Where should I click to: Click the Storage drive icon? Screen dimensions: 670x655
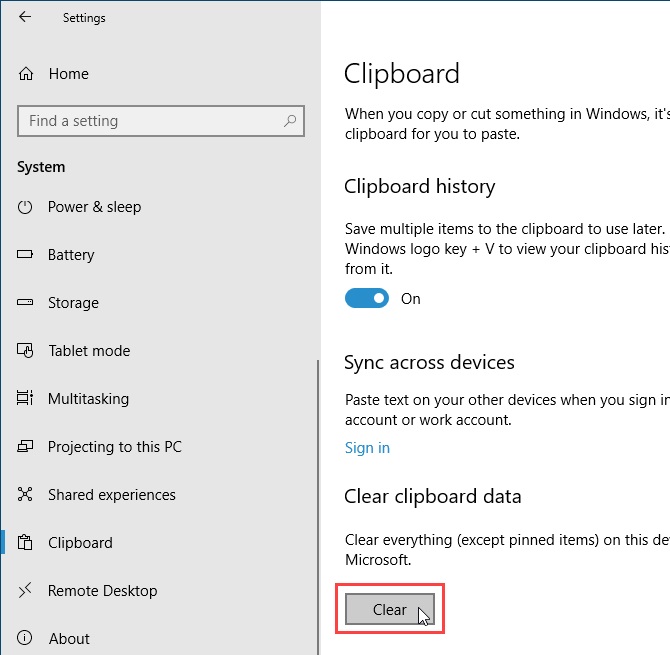(25, 303)
